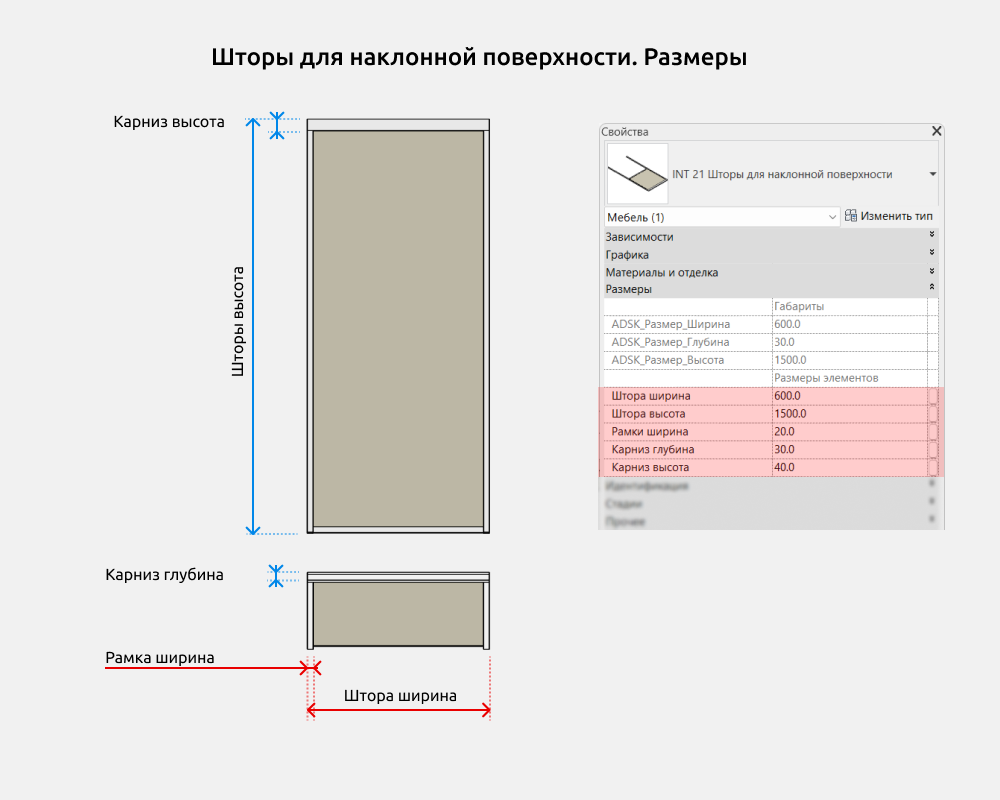
Task: Expand the Графика section
Action: (x=931, y=253)
